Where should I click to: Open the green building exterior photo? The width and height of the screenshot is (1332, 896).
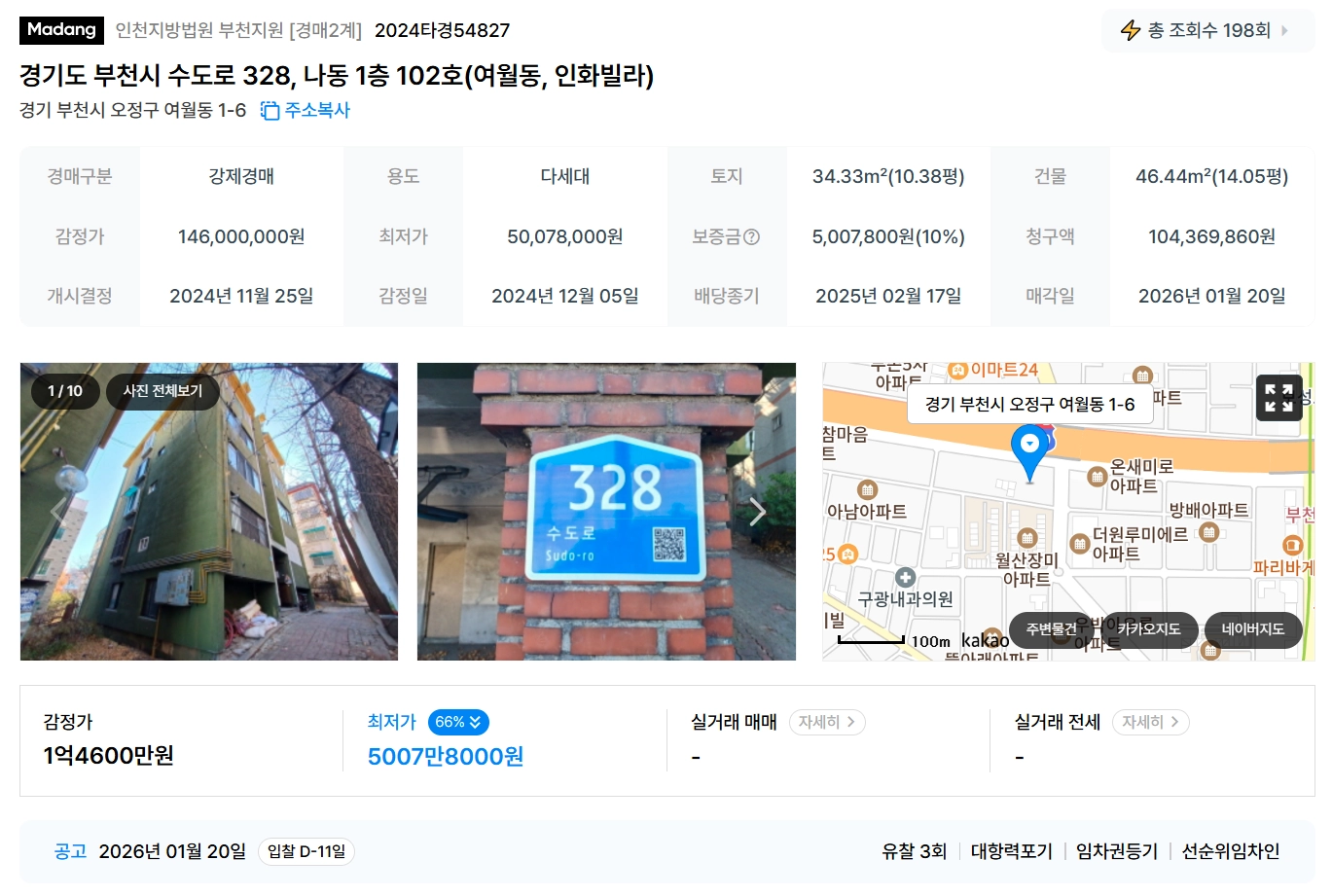[x=209, y=512]
